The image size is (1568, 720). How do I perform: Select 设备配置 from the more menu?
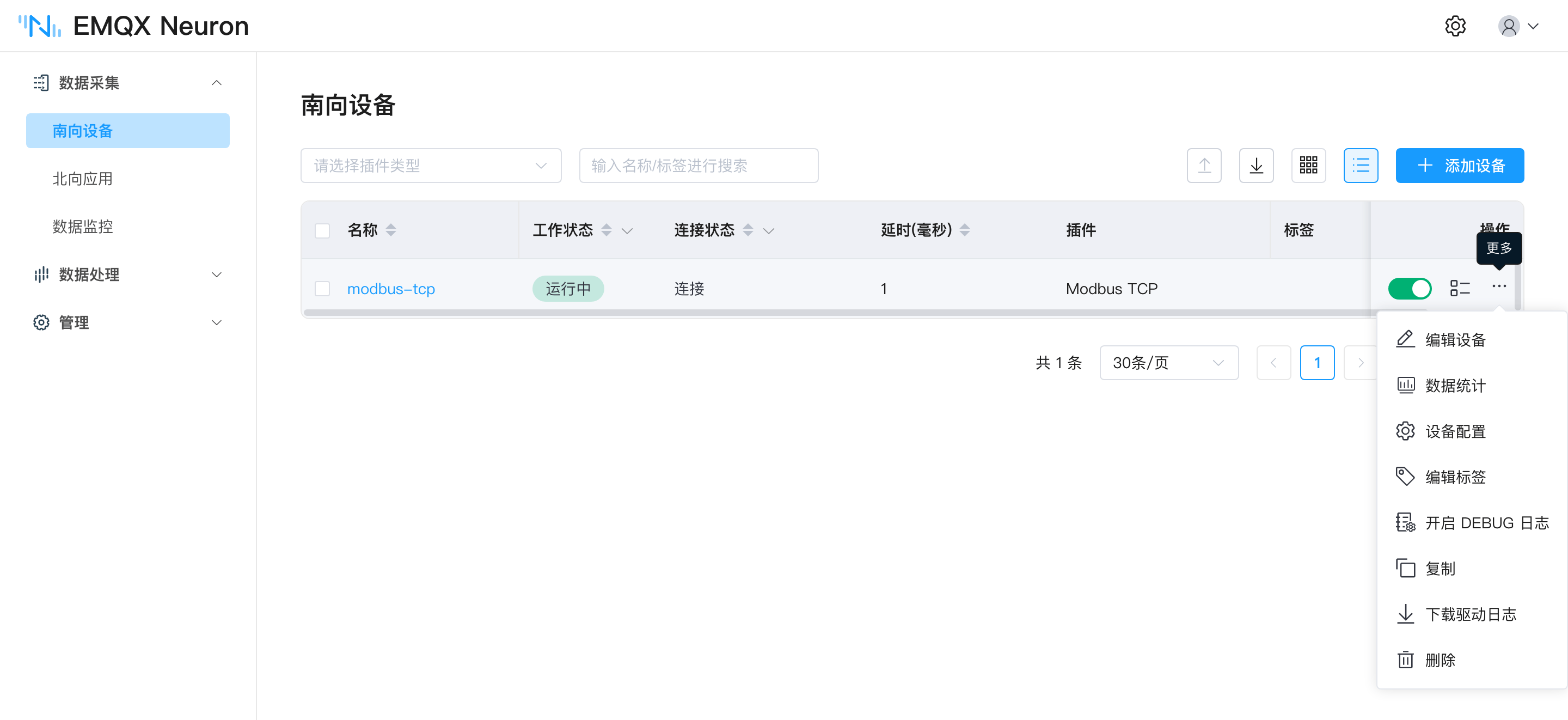tap(1472, 431)
